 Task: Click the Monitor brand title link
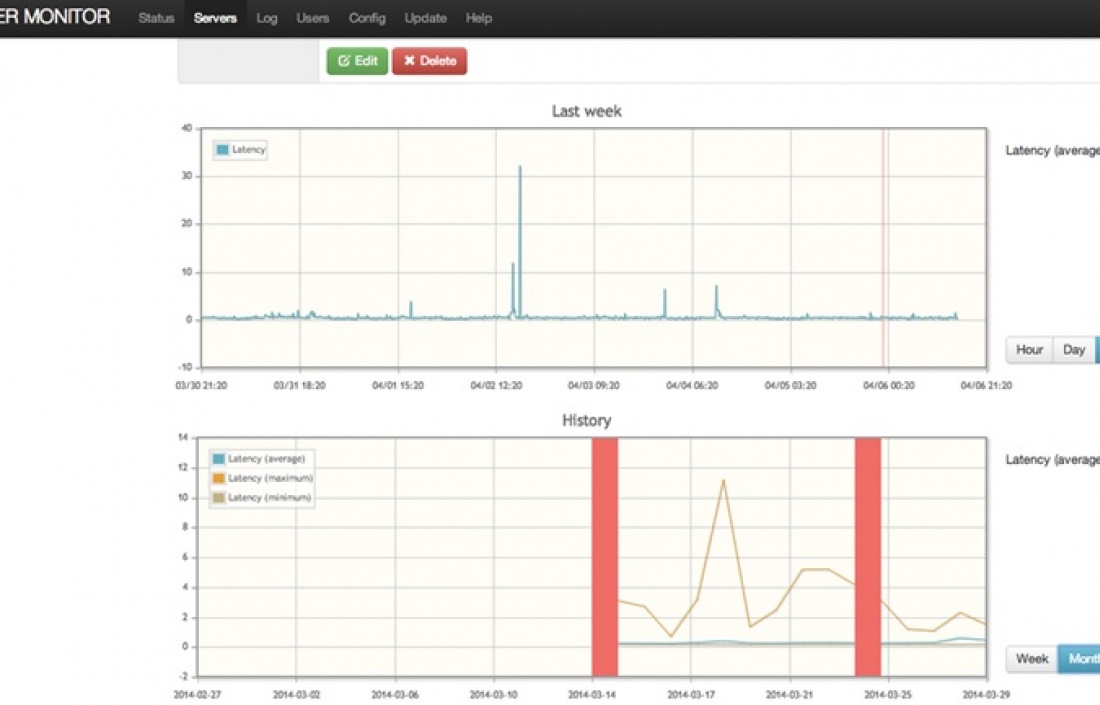pos(54,18)
